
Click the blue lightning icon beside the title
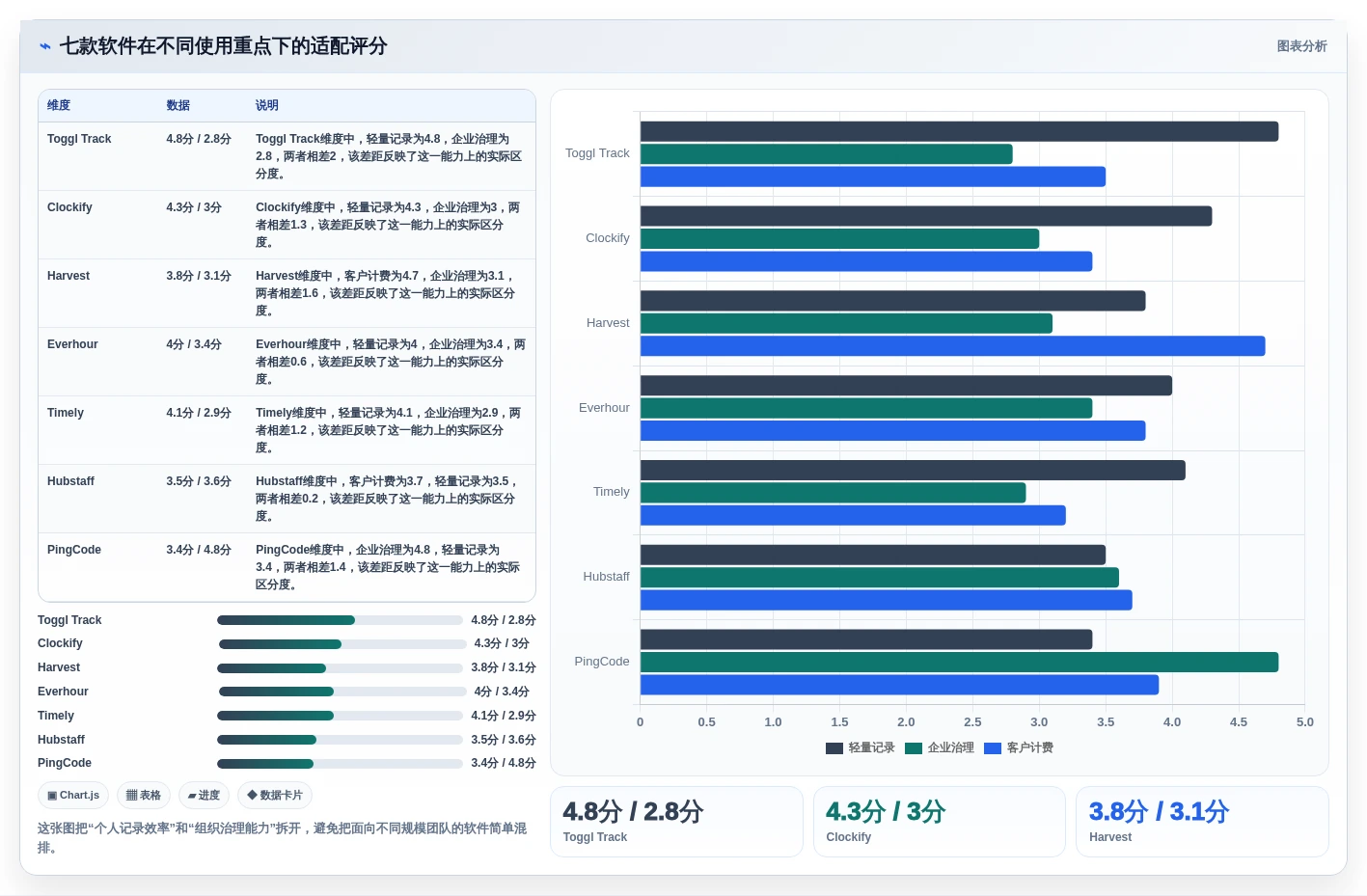pos(45,46)
